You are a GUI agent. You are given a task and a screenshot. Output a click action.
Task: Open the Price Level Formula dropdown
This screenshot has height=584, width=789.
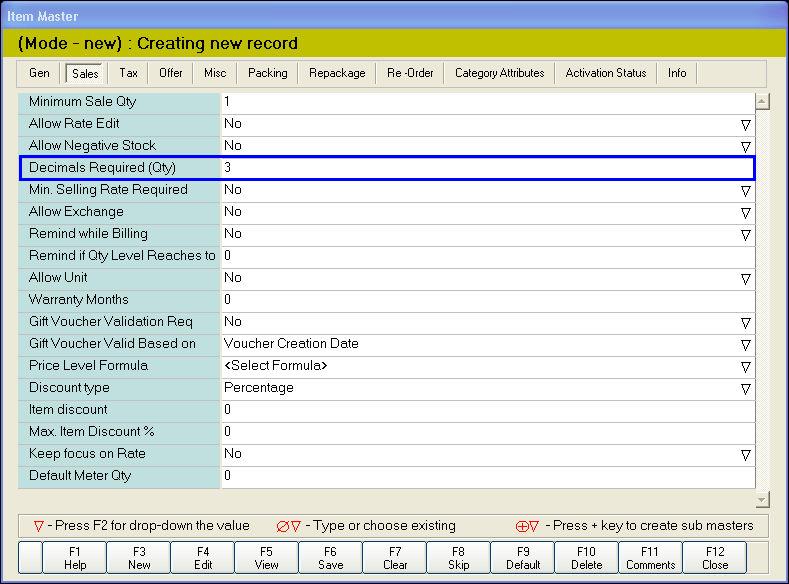click(745, 367)
